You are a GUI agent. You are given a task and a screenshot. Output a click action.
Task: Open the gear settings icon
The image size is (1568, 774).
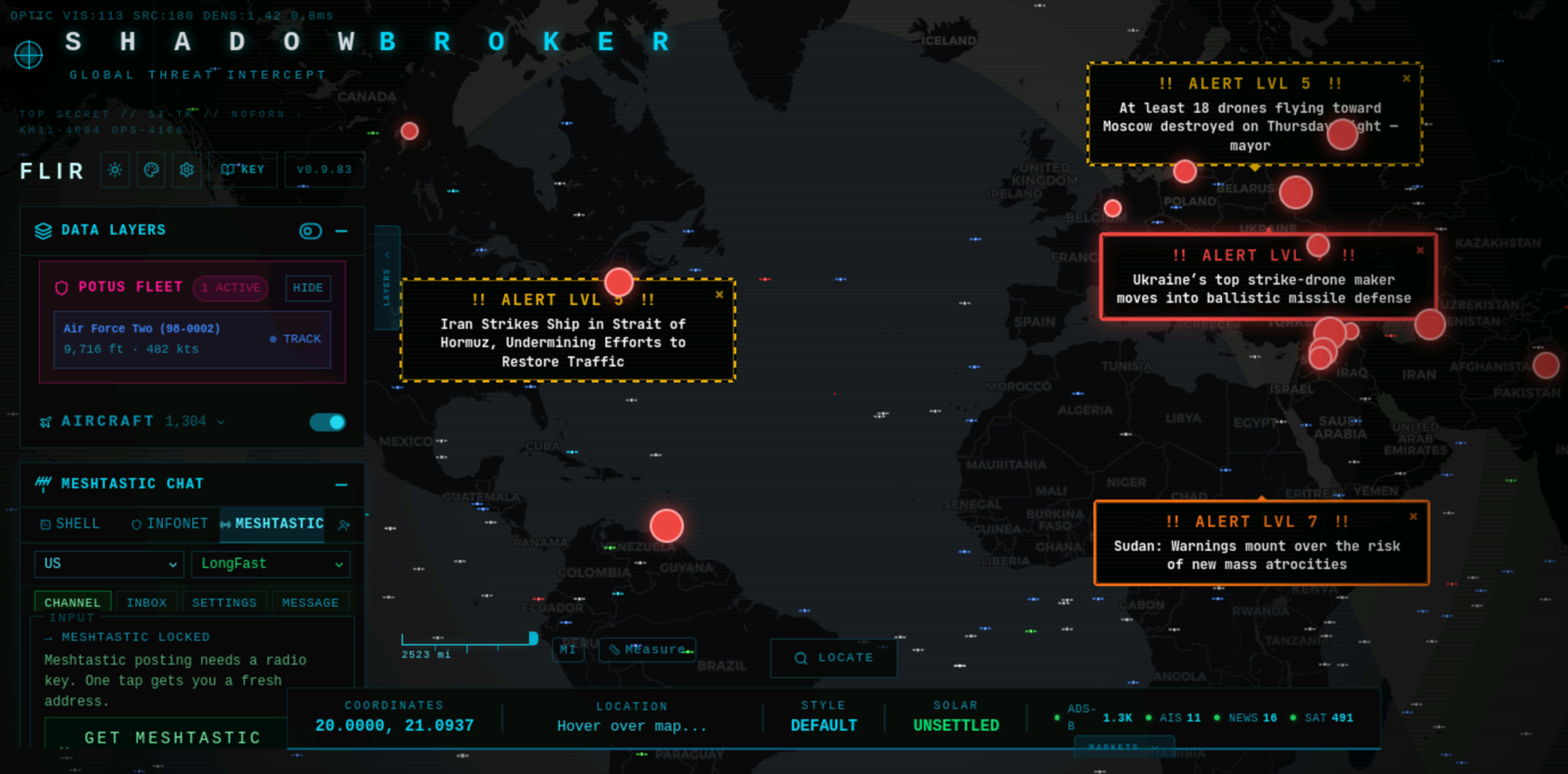(187, 169)
